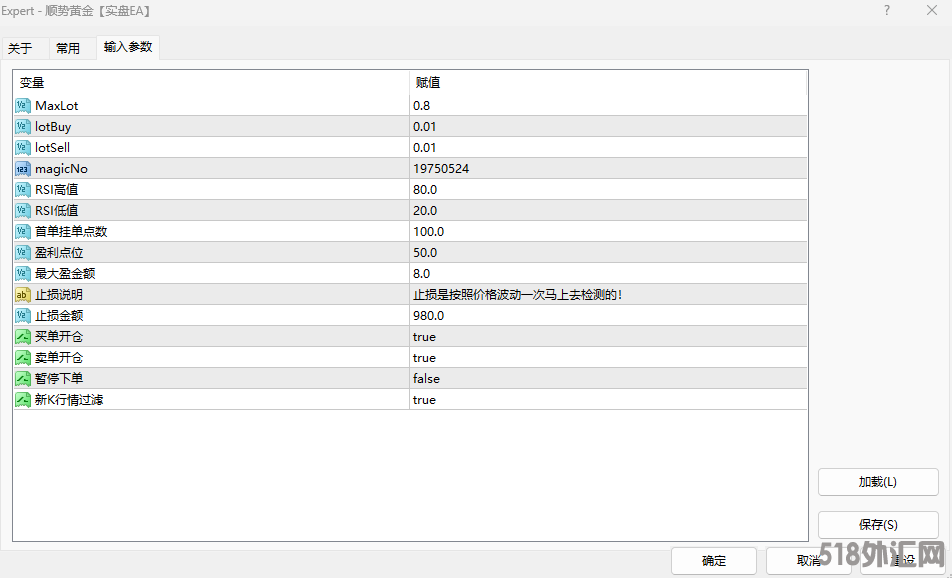Image resolution: width=952 pixels, height=578 pixels.
Task: Click the 止损金额 variable type icon
Action: click(x=23, y=316)
